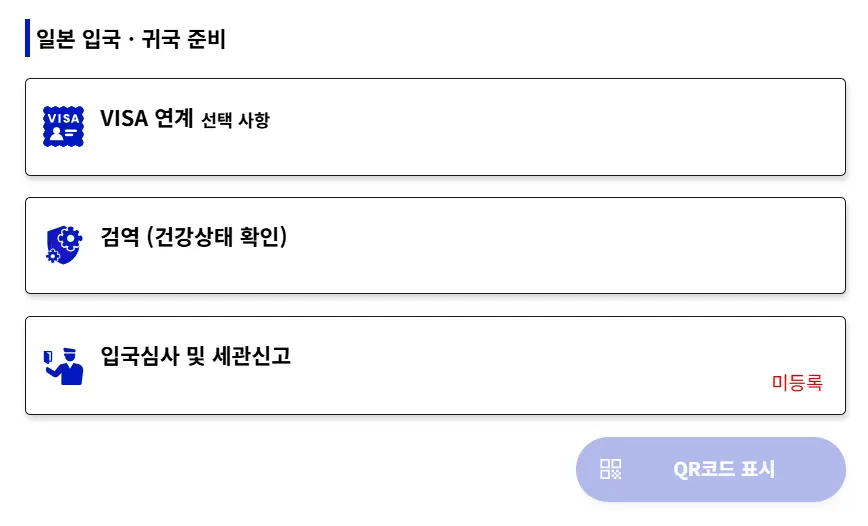Click the VISA stamp icon
868x526 pixels.
tap(64, 126)
